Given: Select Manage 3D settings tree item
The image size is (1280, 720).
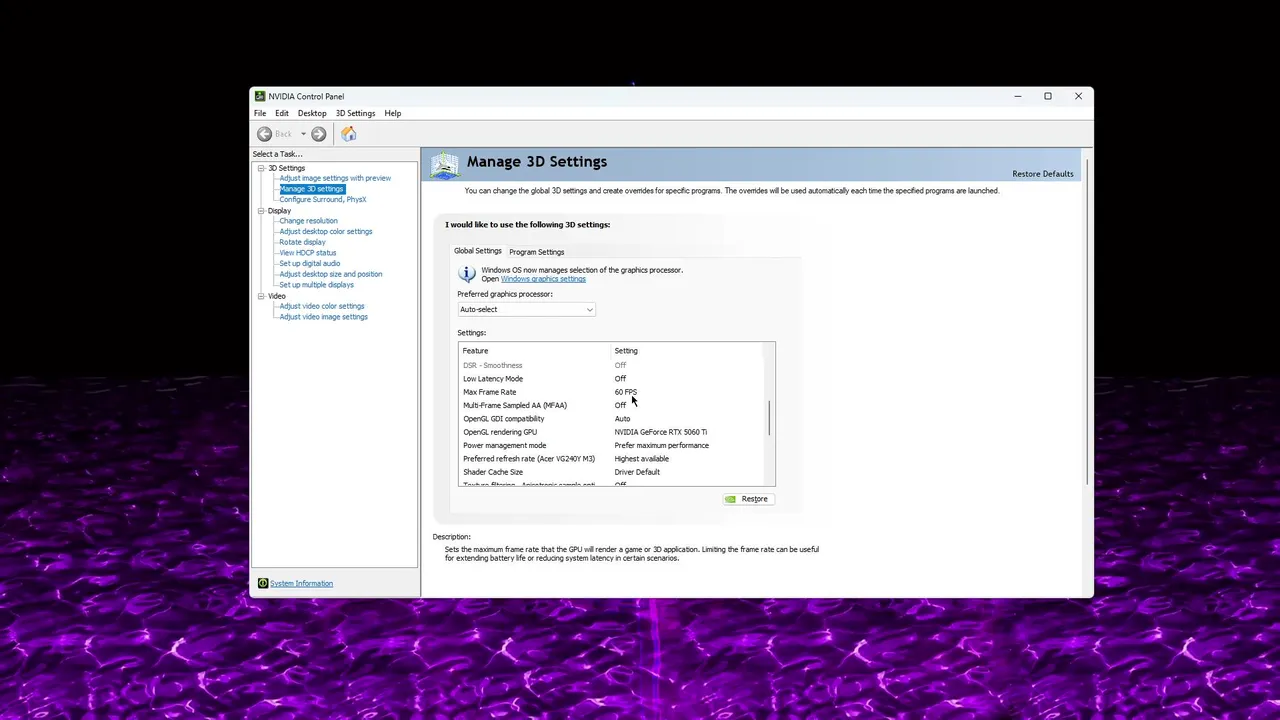Looking at the screenshot, I should click(x=312, y=189).
